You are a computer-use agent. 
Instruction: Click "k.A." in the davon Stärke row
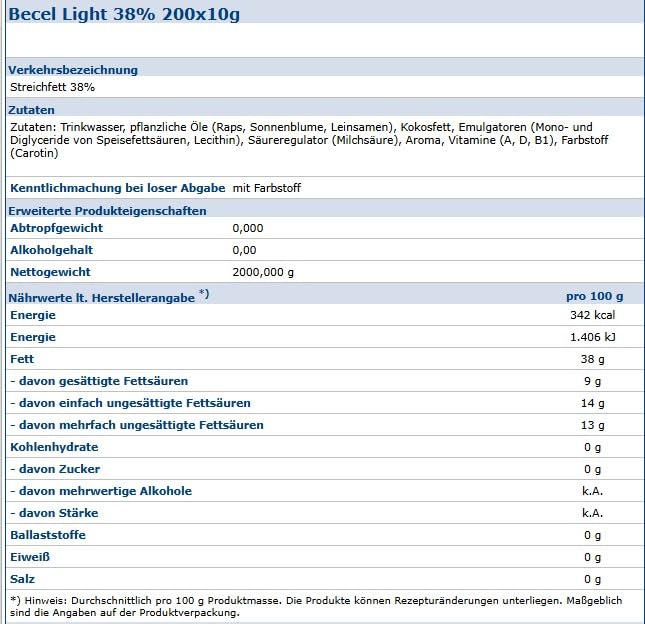pos(592,513)
